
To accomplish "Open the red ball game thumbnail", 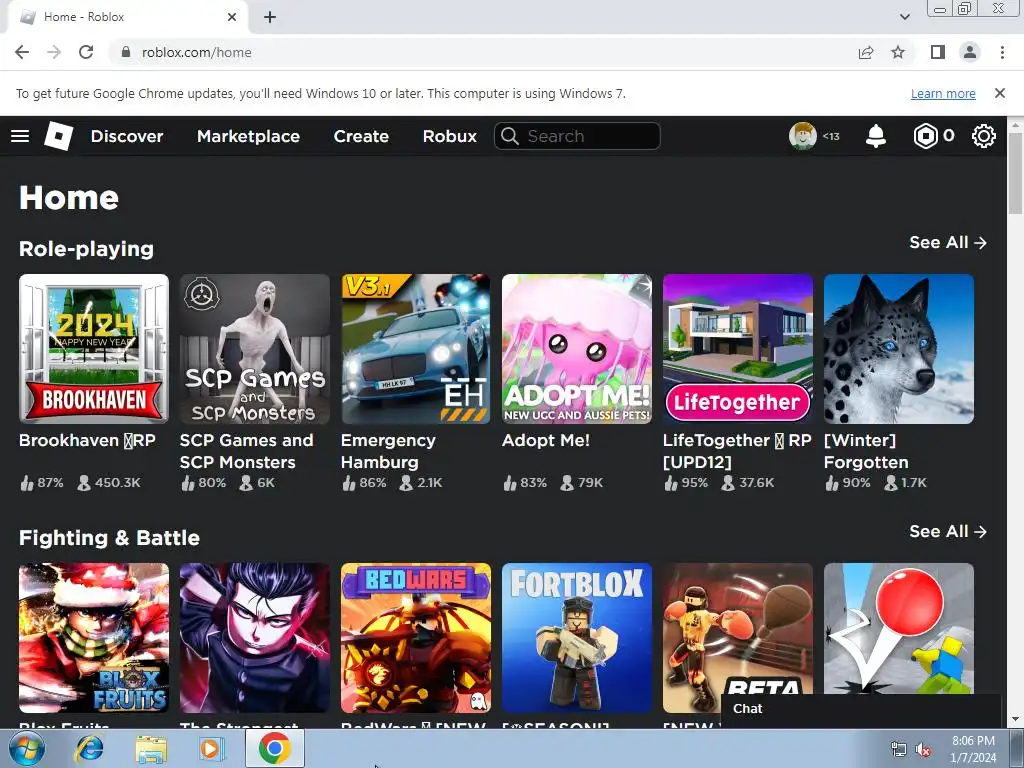I will 899,627.
